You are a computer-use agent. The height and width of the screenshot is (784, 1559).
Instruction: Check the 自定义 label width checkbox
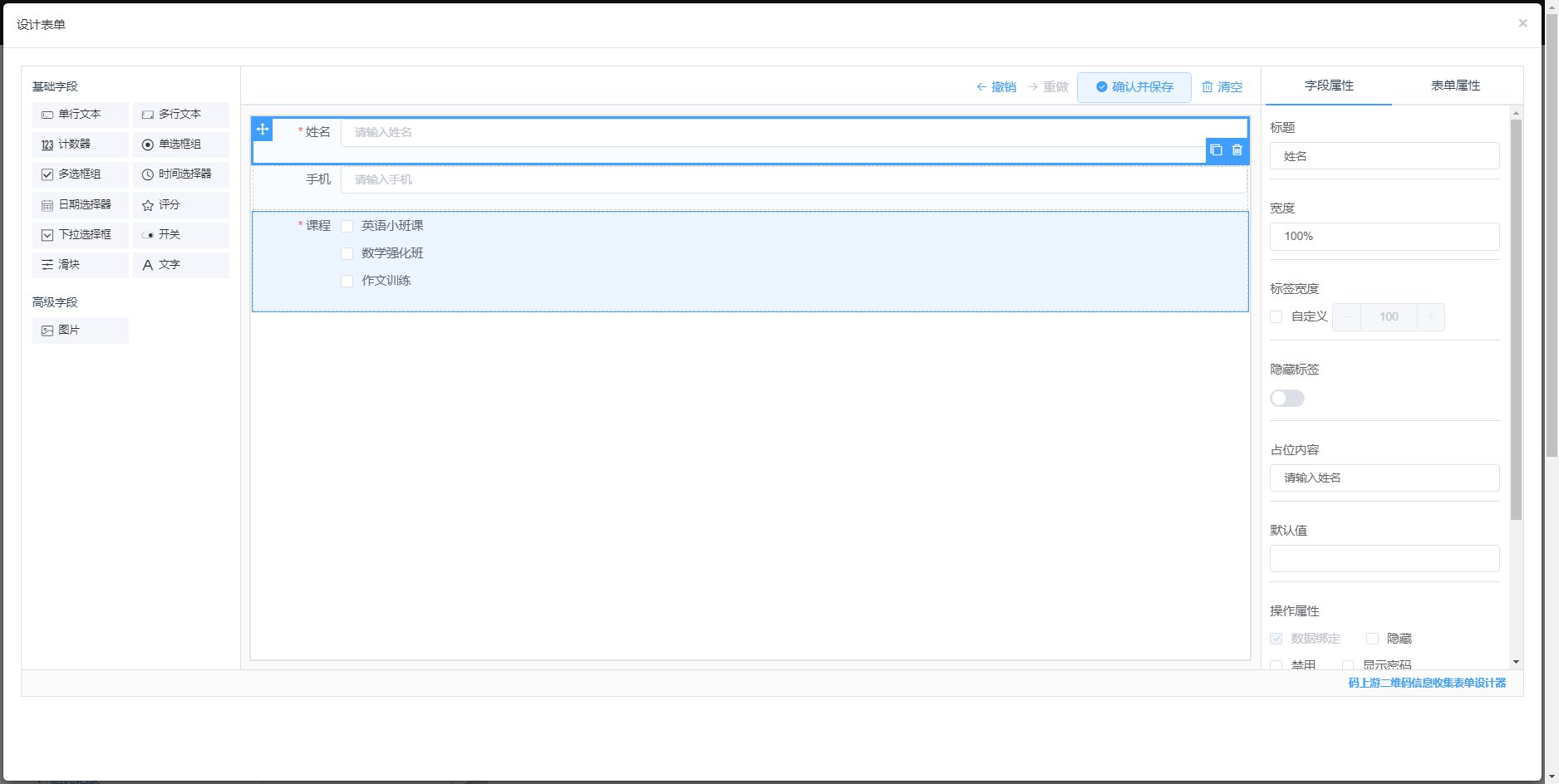point(1276,316)
